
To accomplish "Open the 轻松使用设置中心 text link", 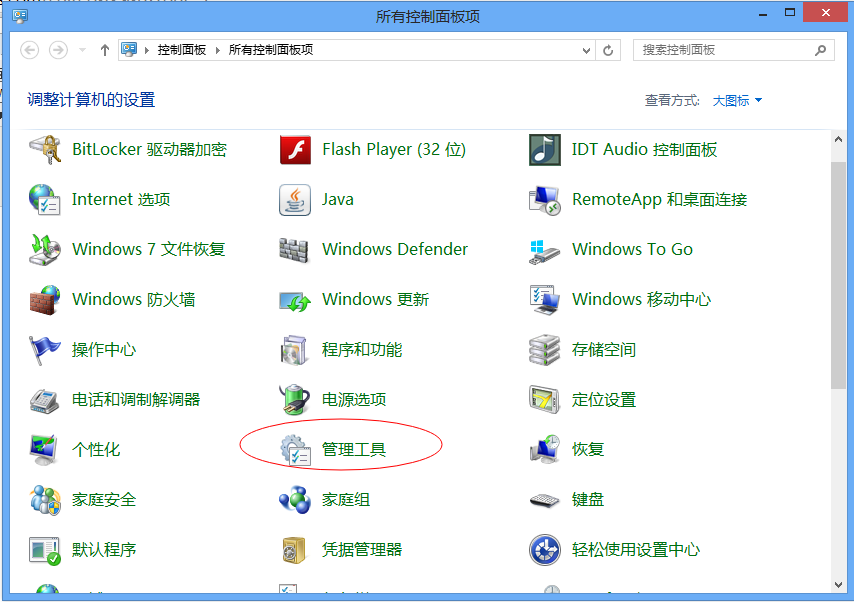I will [636, 550].
